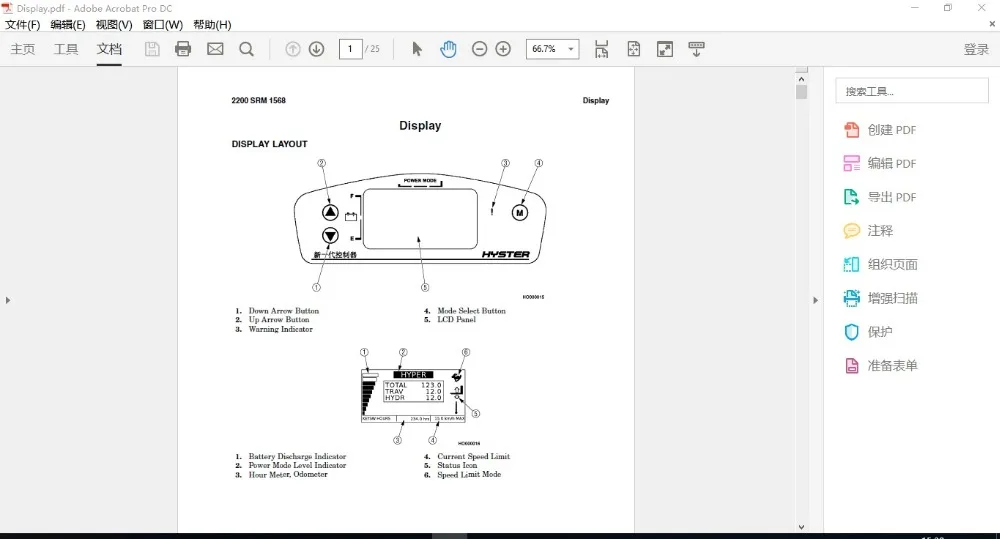
Task: Click the vertical scrollbar down arrow
Action: click(802, 528)
